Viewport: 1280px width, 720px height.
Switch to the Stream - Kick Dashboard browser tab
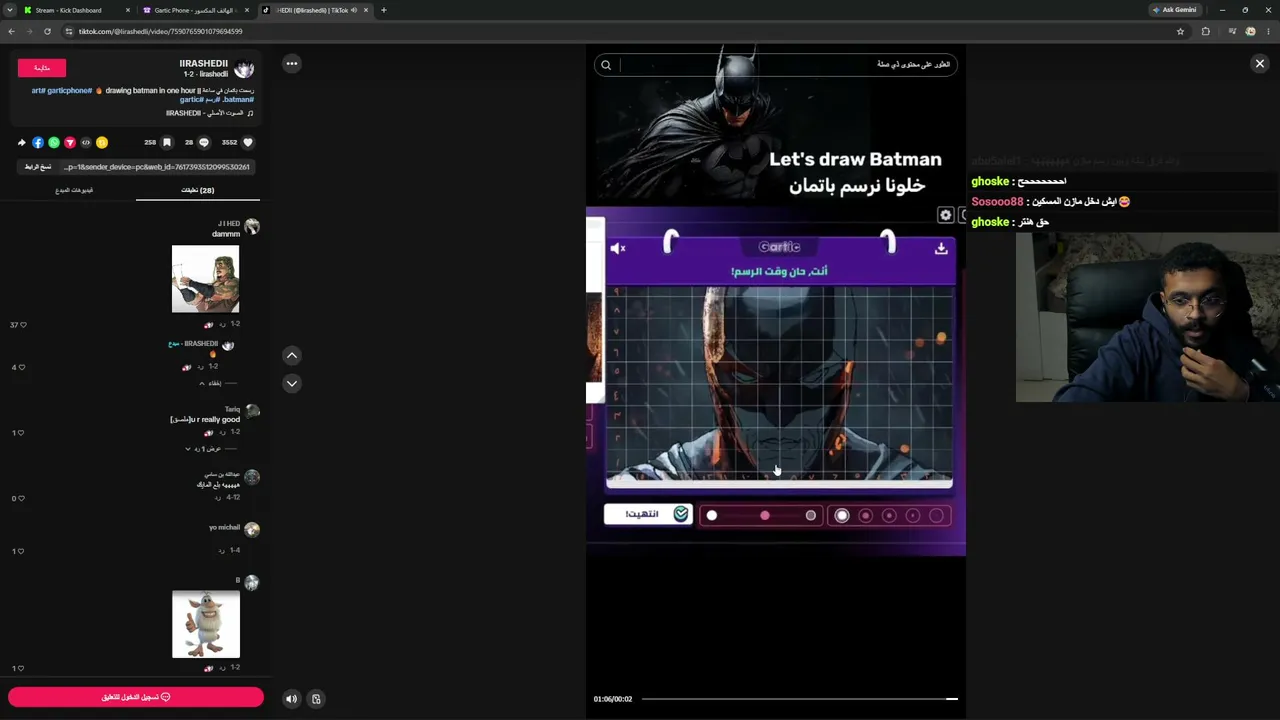pyautogui.click(x=77, y=10)
